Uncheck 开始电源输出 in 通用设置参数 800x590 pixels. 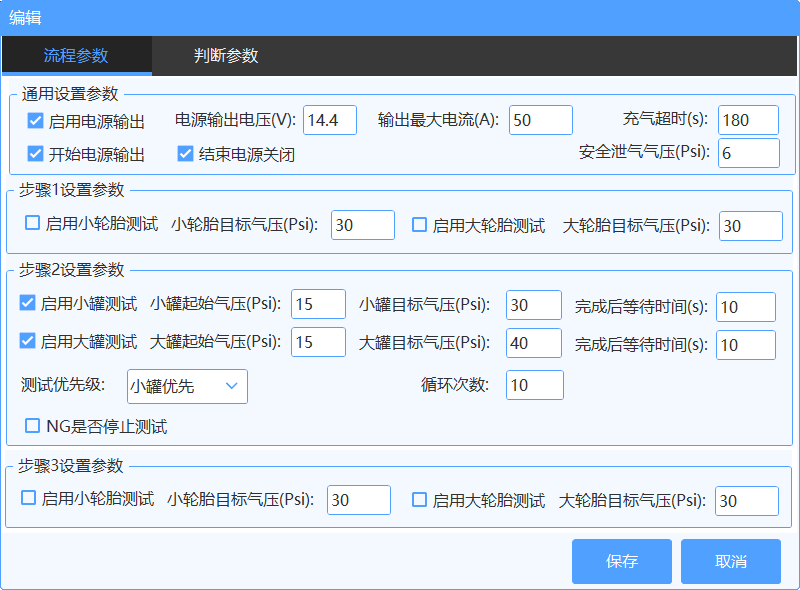click(33, 152)
